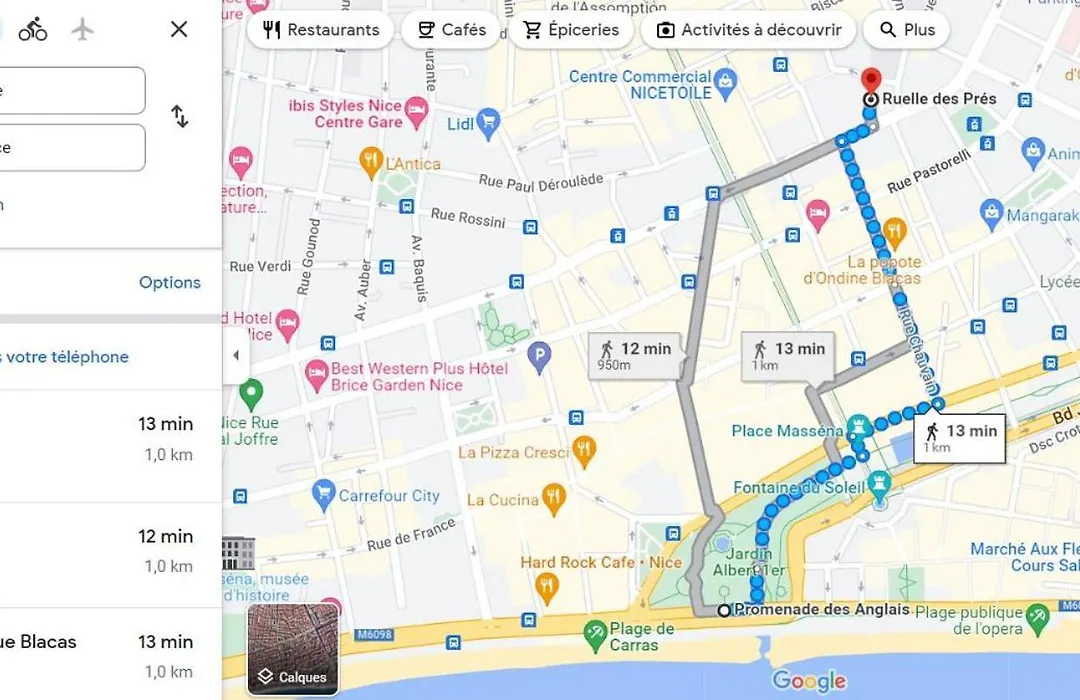The image size is (1080, 700).
Task: Click the blue parking marker on the map
Action: coord(539,358)
